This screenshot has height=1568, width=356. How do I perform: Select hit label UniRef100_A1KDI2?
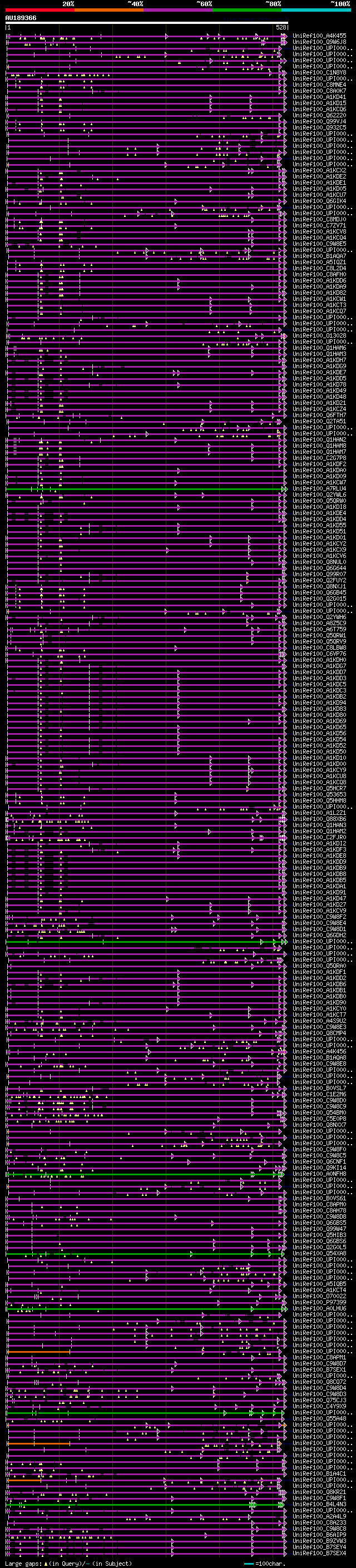point(319,844)
